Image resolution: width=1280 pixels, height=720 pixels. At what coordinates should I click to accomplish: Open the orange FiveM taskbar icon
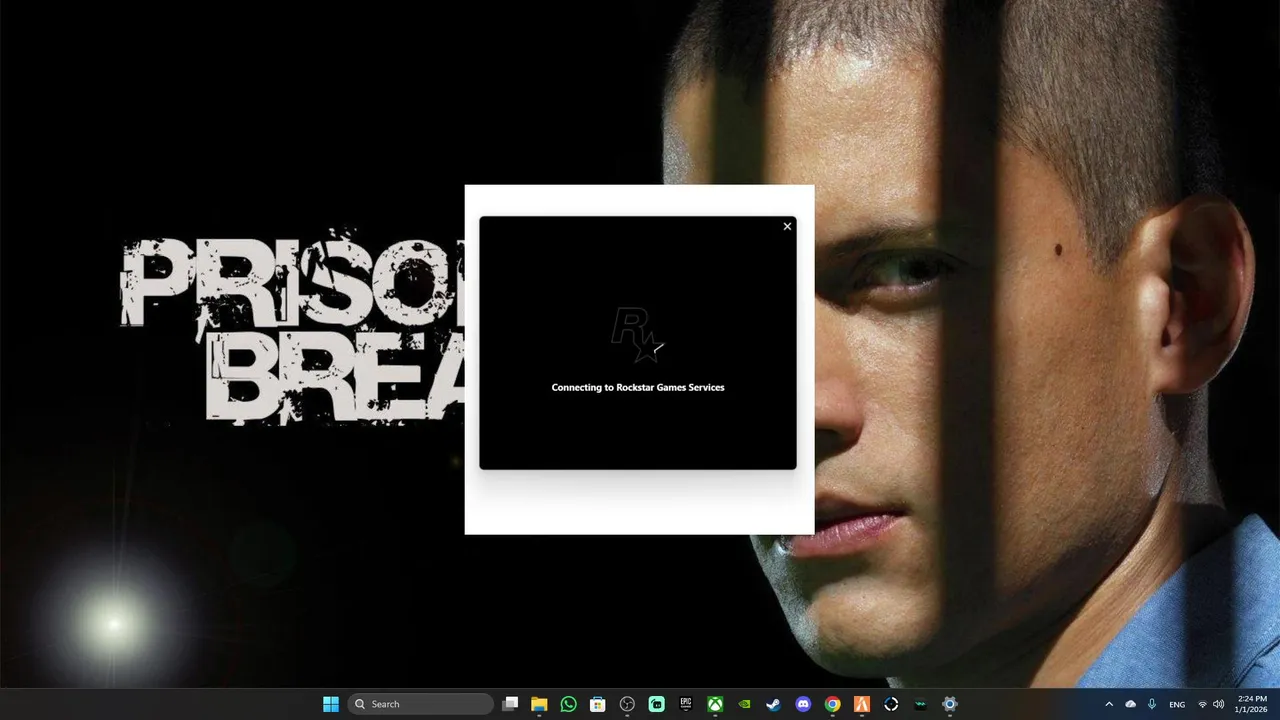pyautogui.click(x=862, y=704)
